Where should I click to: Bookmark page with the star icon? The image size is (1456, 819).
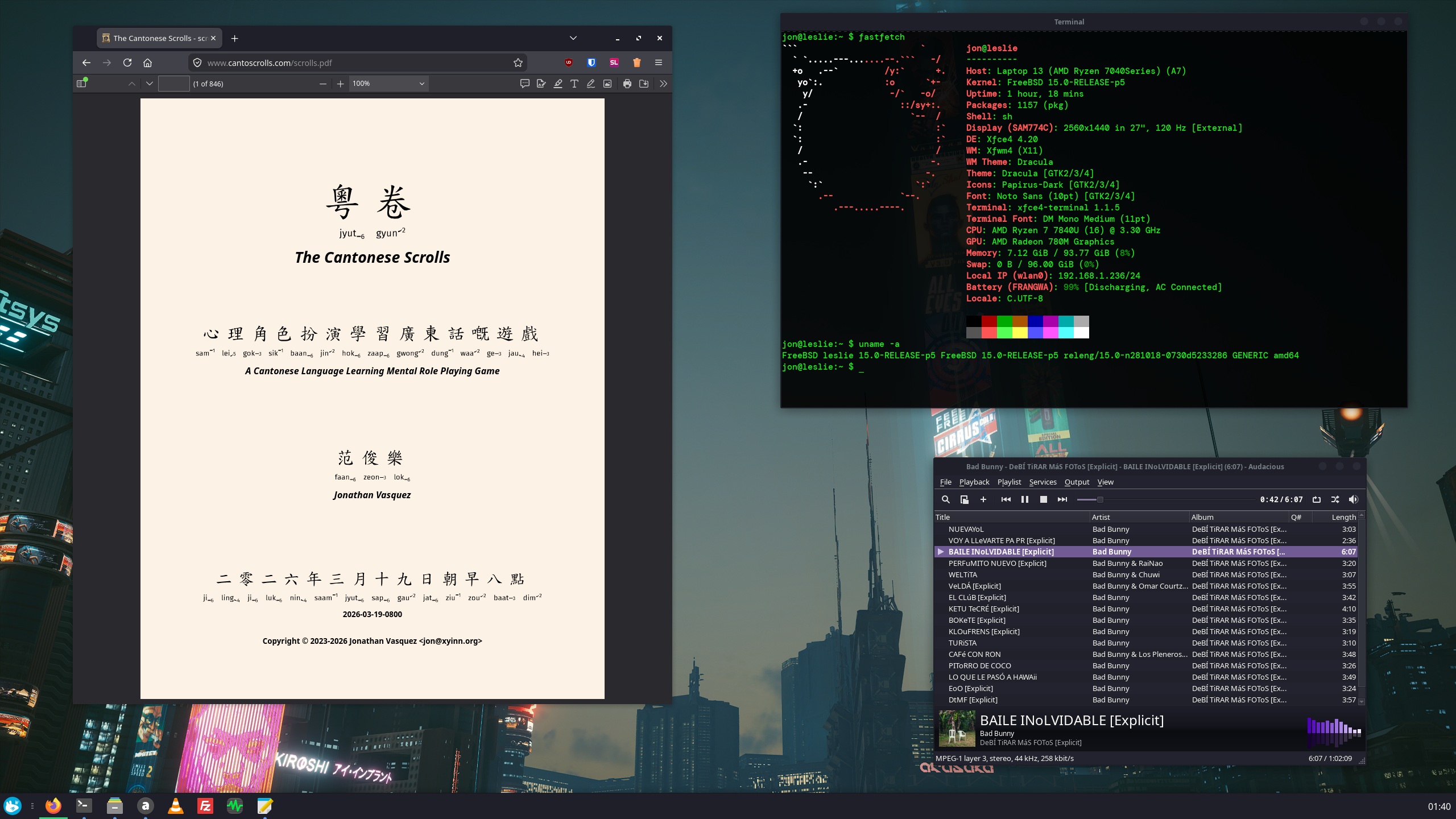pyautogui.click(x=518, y=63)
